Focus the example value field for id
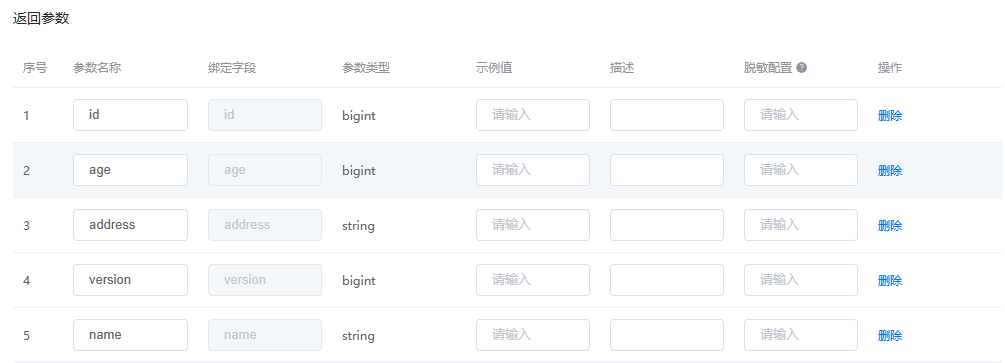Screen dimensions: 1005x363 (x=533, y=115)
